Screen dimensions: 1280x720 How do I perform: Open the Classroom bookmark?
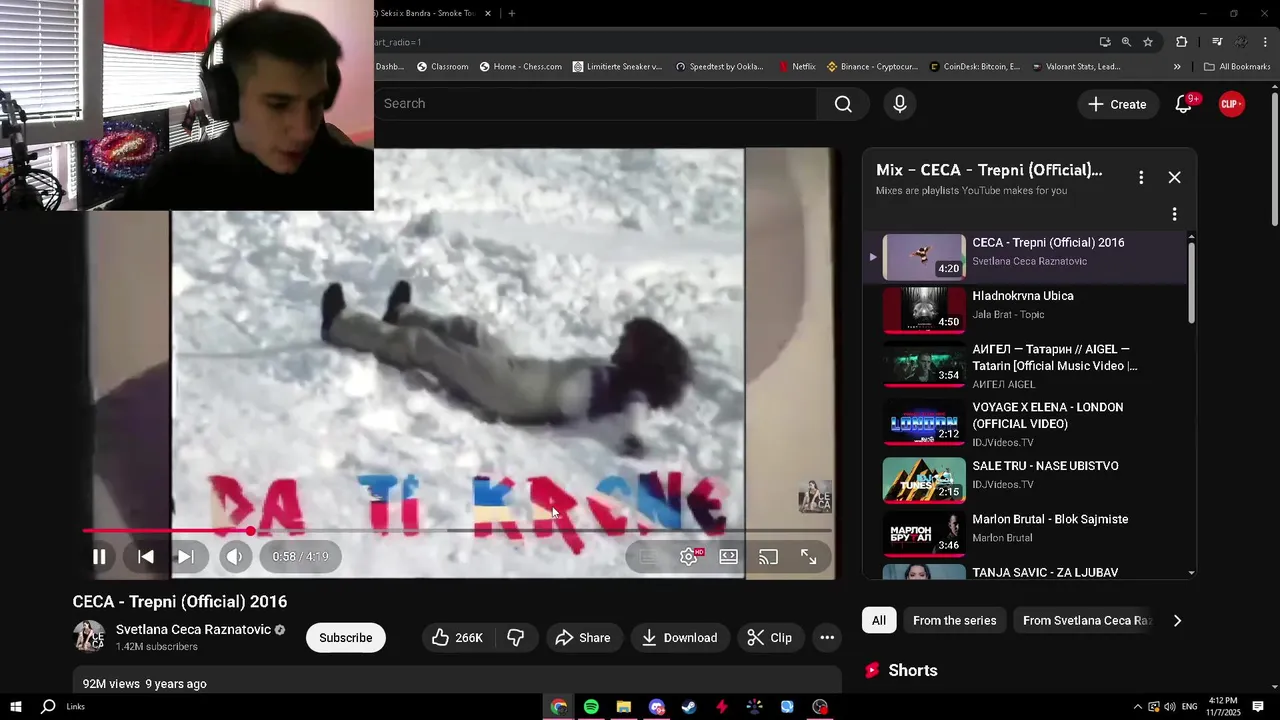pos(443,67)
